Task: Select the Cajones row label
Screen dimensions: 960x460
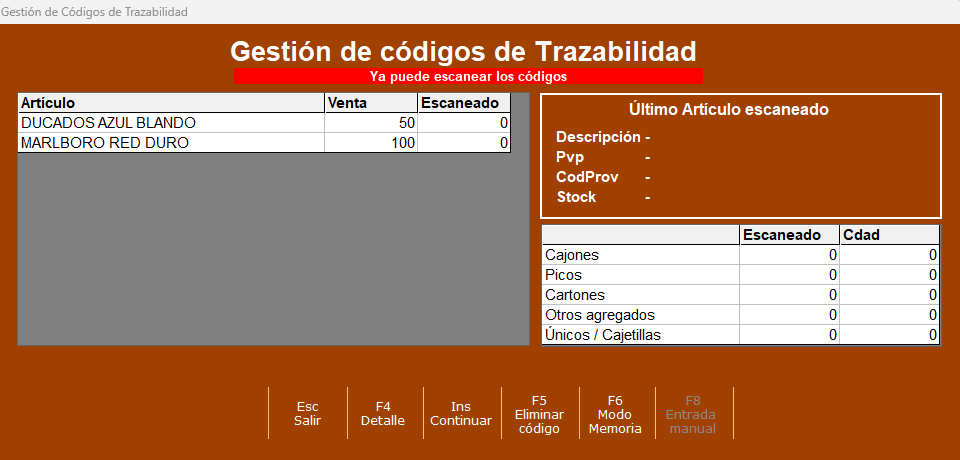Action: click(x=641, y=255)
